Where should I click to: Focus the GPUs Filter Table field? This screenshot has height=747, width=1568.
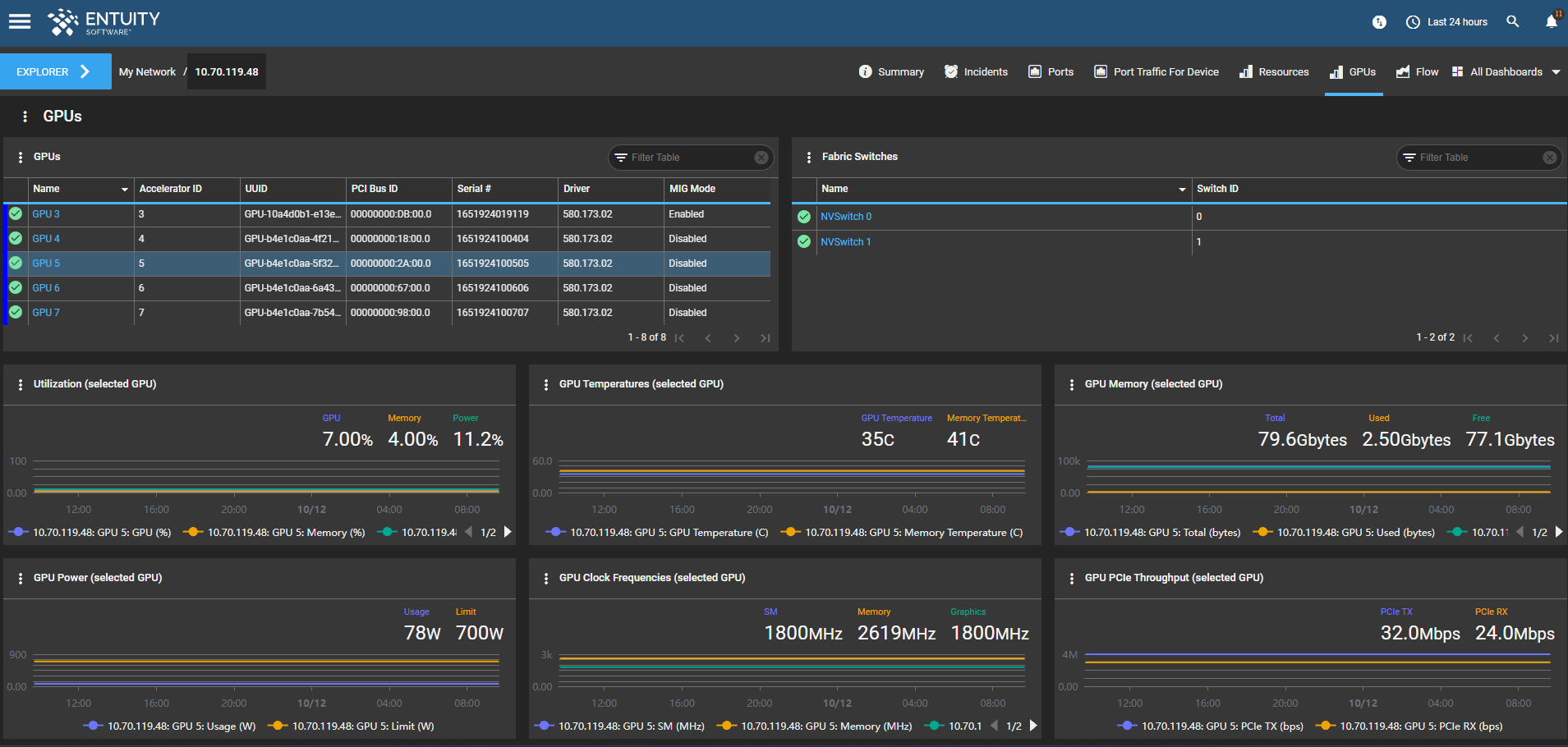click(690, 158)
